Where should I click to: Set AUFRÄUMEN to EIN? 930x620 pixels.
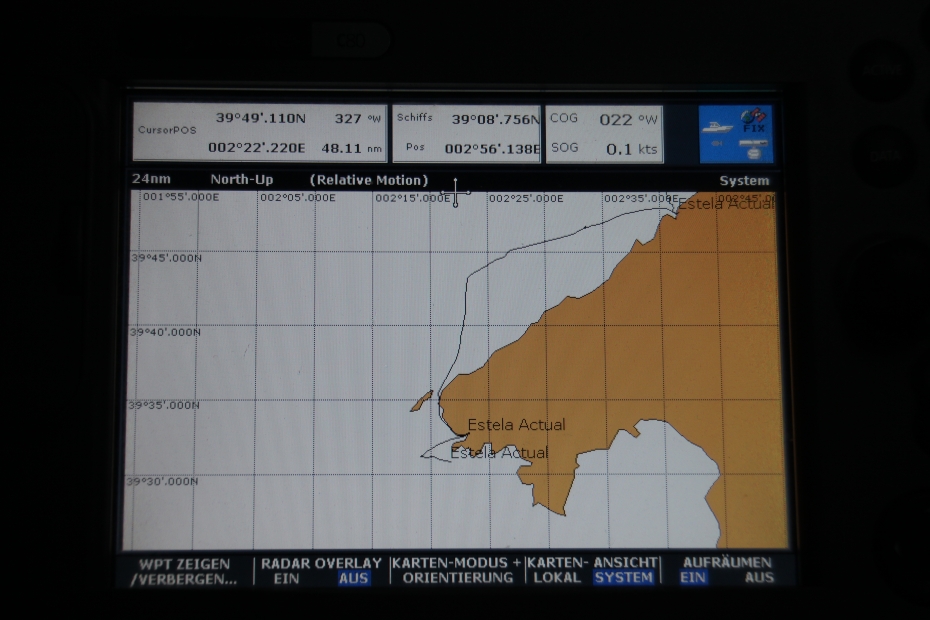pyautogui.click(x=693, y=577)
